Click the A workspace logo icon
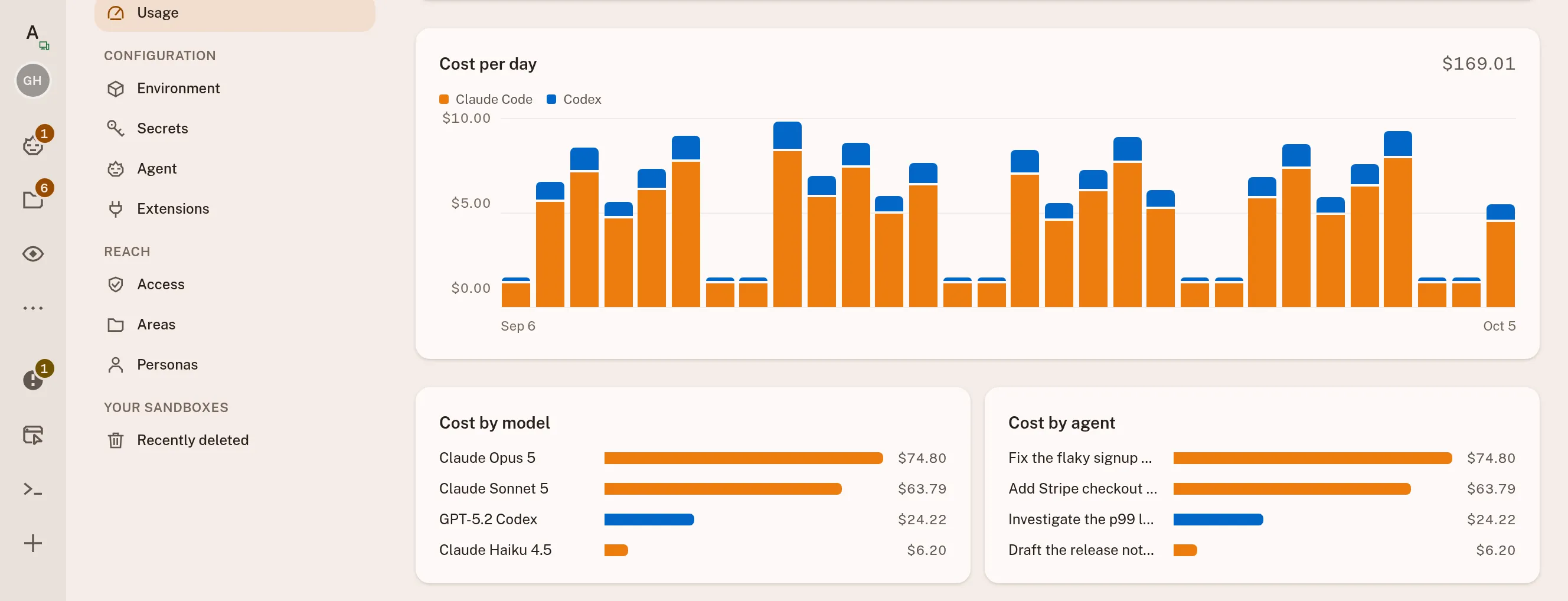 [34, 34]
